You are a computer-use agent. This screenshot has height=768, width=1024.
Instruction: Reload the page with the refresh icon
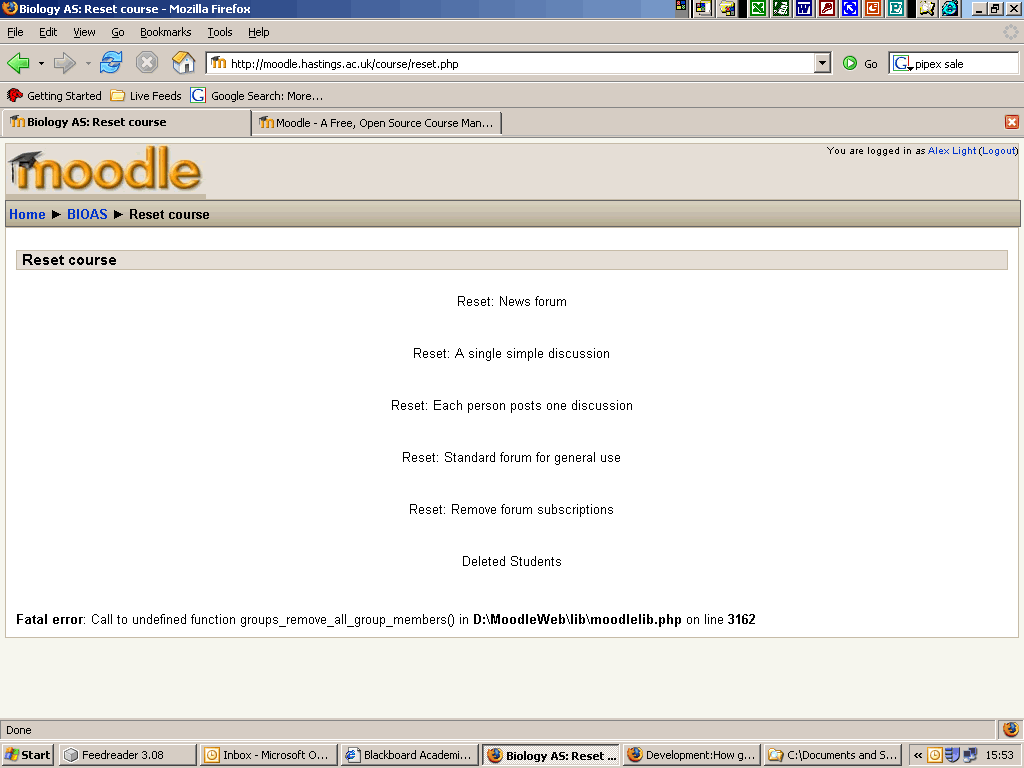click(111, 63)
